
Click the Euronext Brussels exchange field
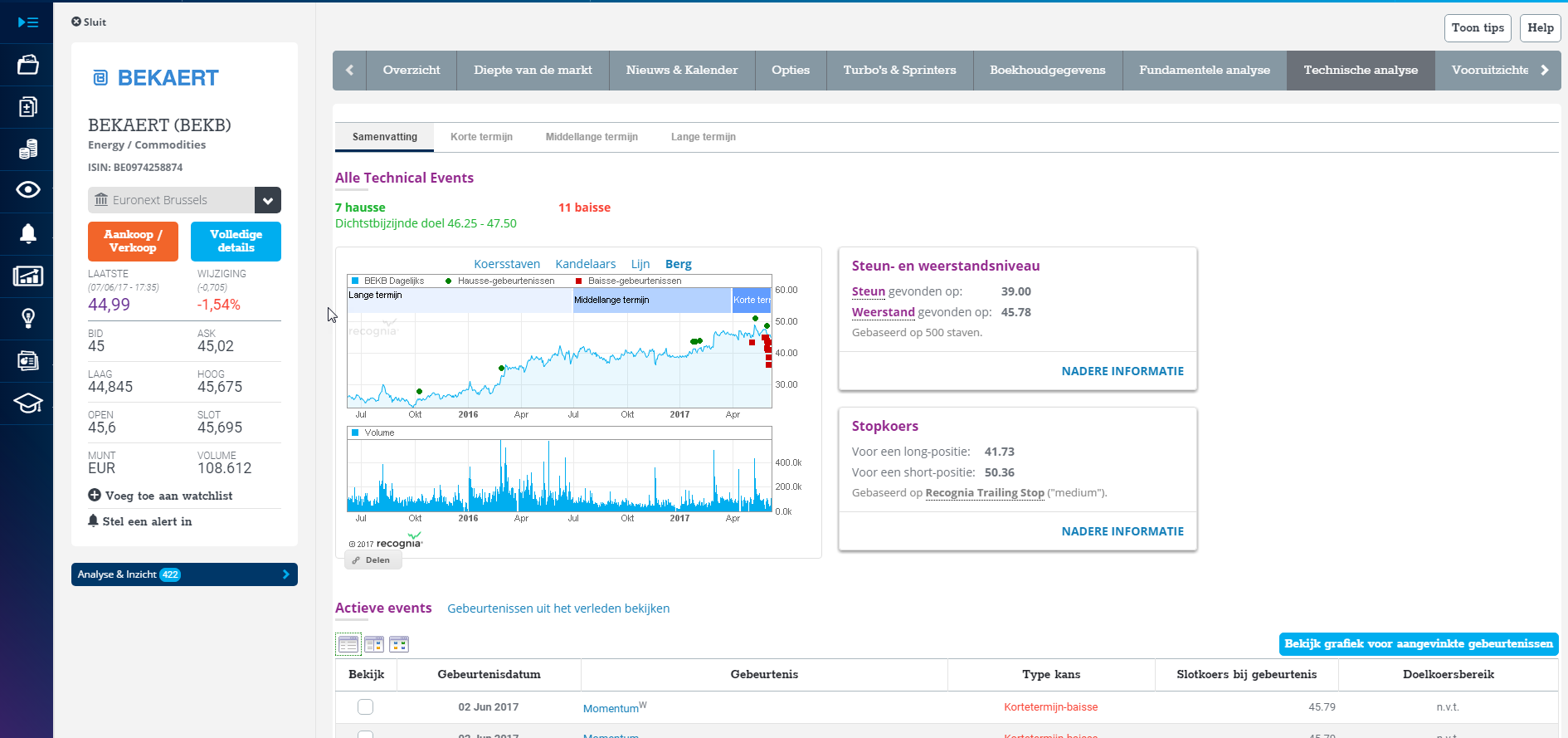tap(171, 200)
